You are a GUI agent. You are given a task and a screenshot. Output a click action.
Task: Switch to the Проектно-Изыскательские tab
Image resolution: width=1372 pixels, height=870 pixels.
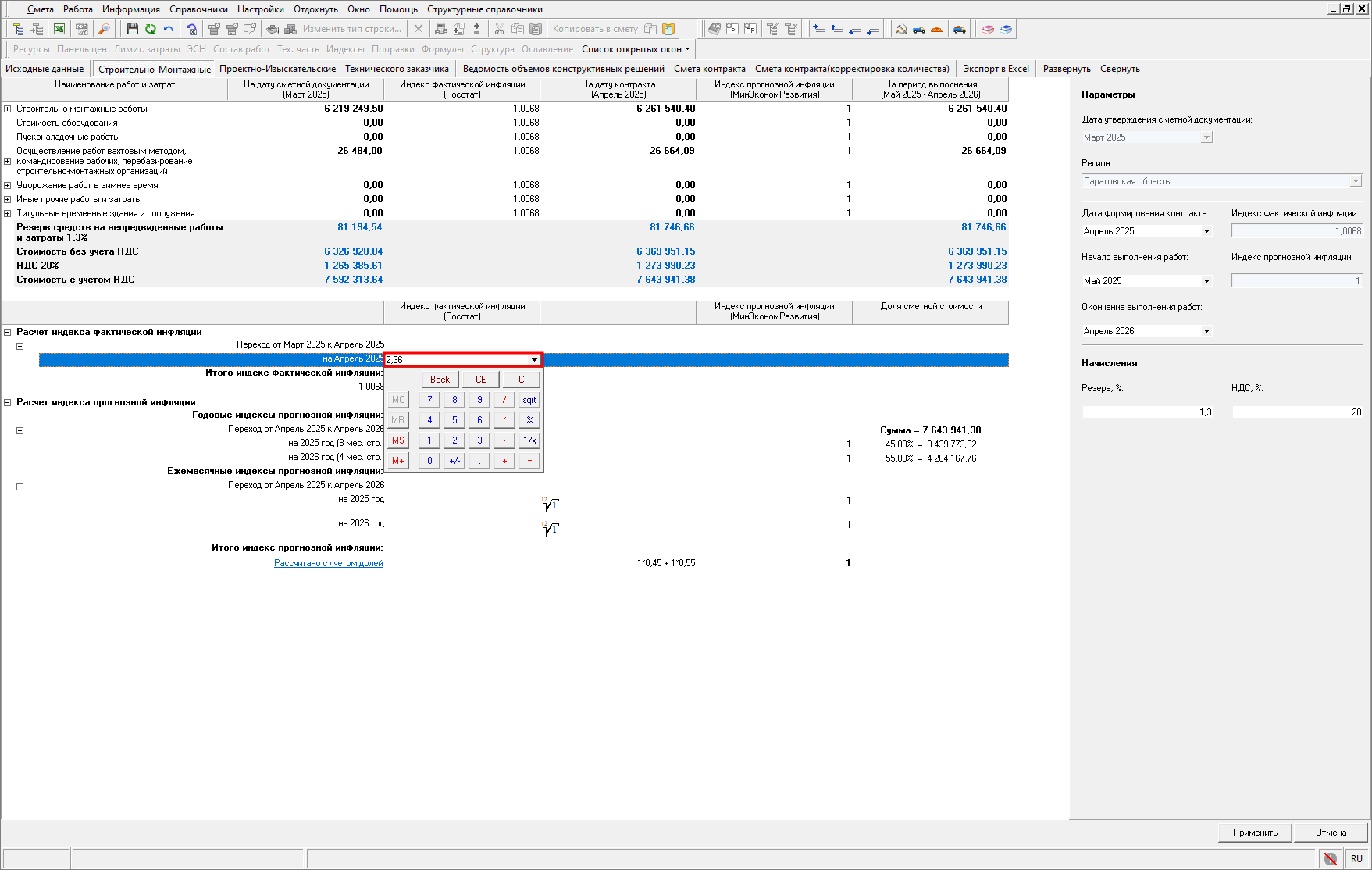277,69
